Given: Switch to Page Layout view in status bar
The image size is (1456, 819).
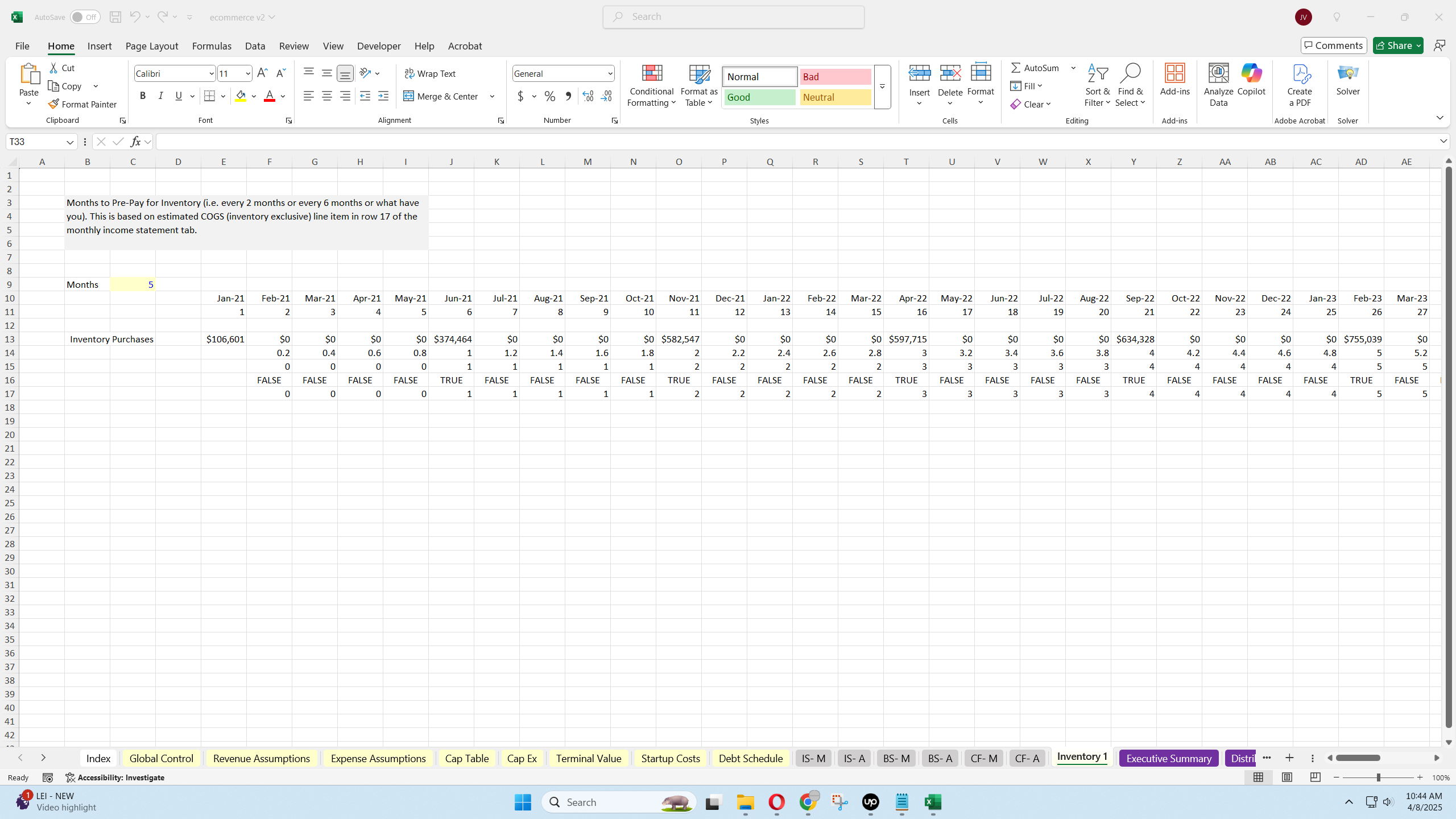Looking at the screenshot, I should (x=1287, y=777).
